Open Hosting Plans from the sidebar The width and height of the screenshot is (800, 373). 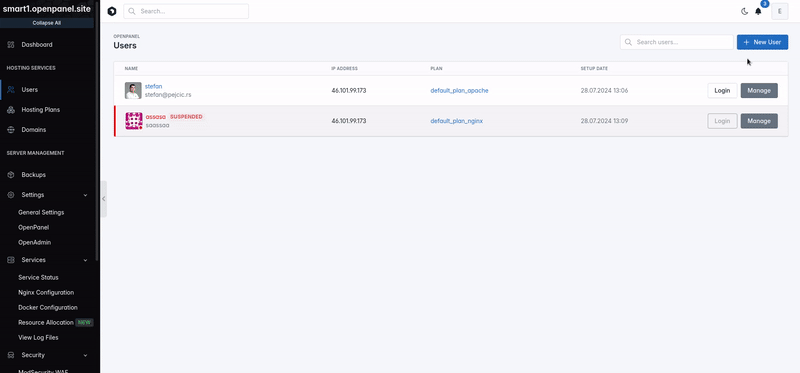pos(40,110)
